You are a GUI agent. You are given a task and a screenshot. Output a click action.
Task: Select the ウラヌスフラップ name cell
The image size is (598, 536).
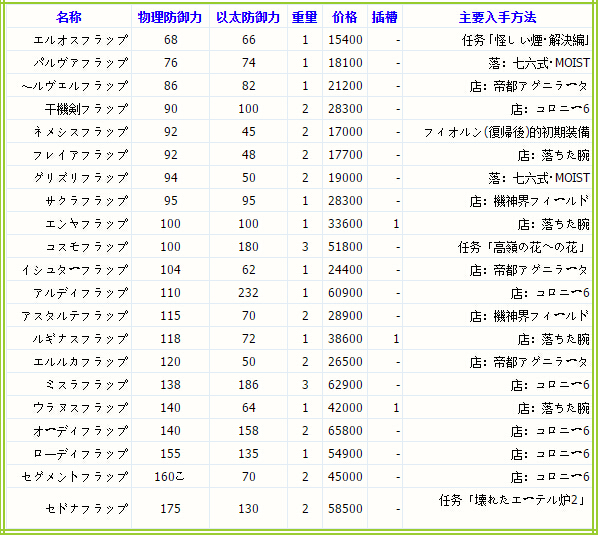click(x=69, y=408)
